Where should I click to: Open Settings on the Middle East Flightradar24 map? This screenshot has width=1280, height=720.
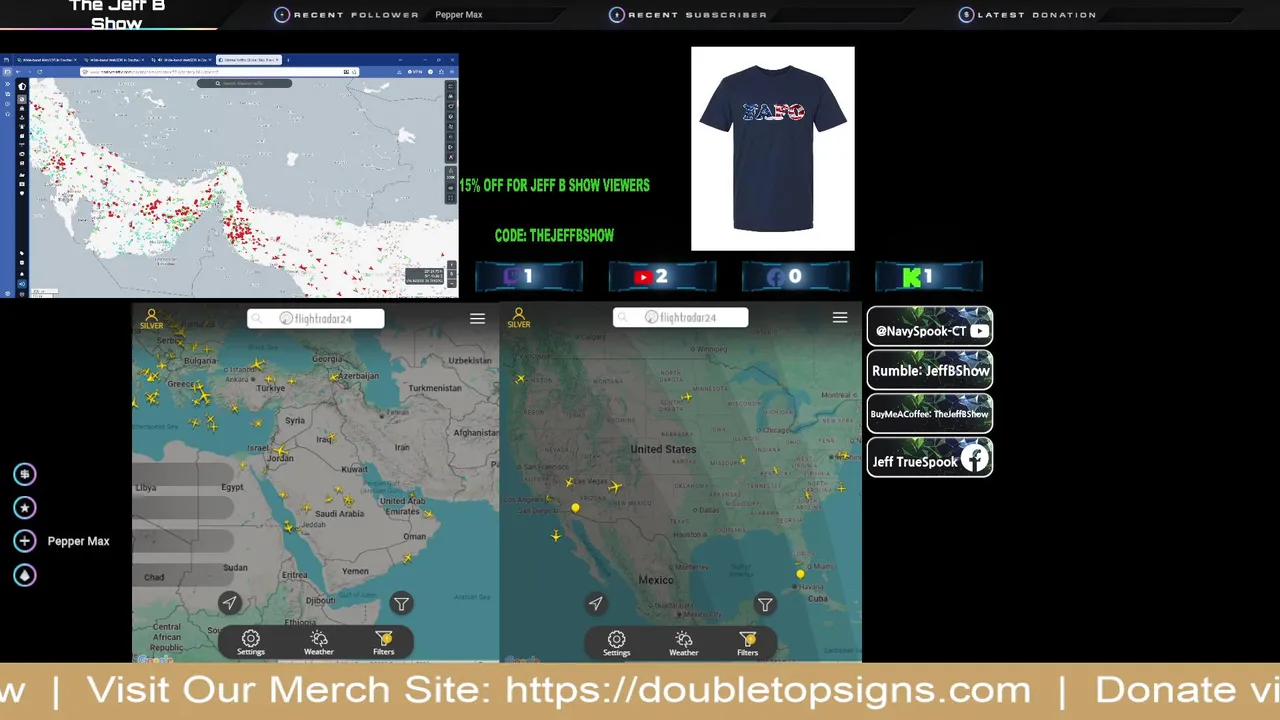point(251,642)
